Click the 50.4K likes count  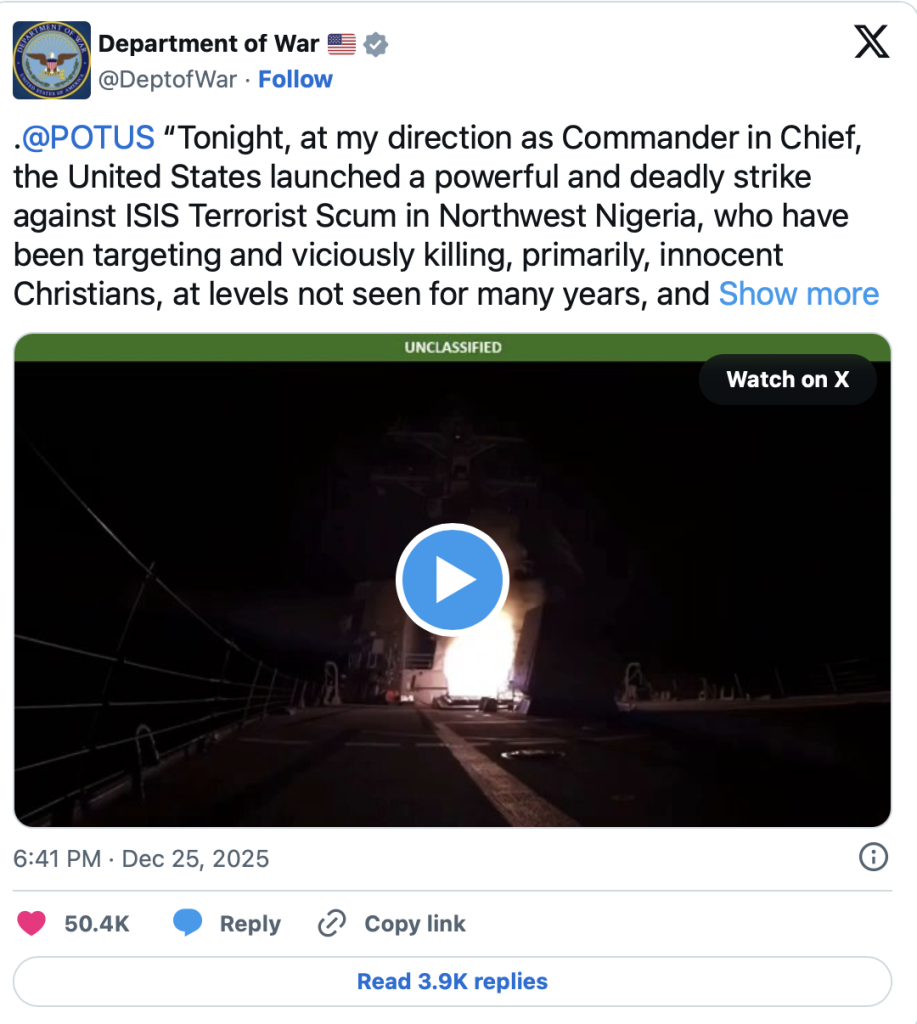point(97,923)
